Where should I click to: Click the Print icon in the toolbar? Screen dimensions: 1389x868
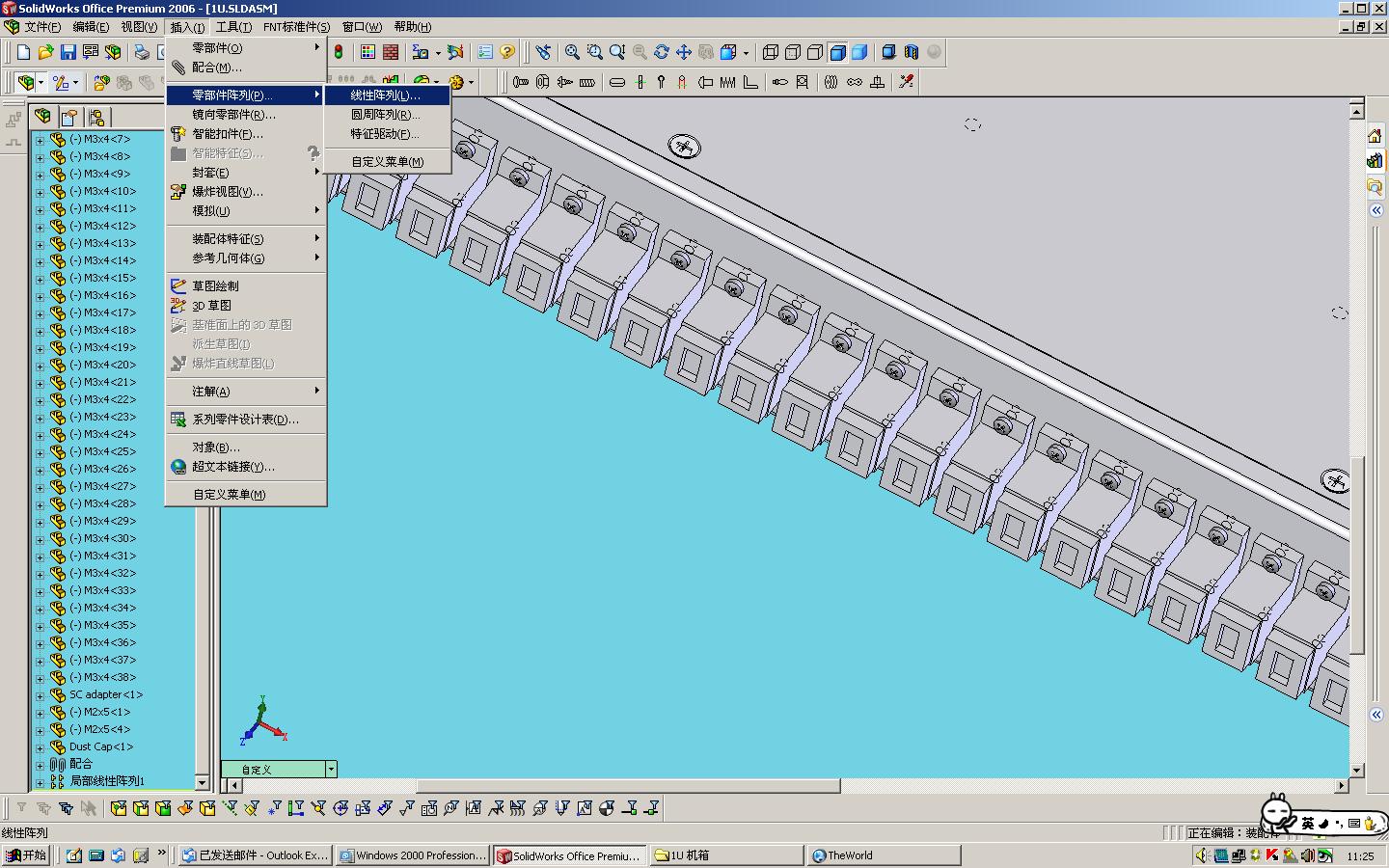coord(142,52)
